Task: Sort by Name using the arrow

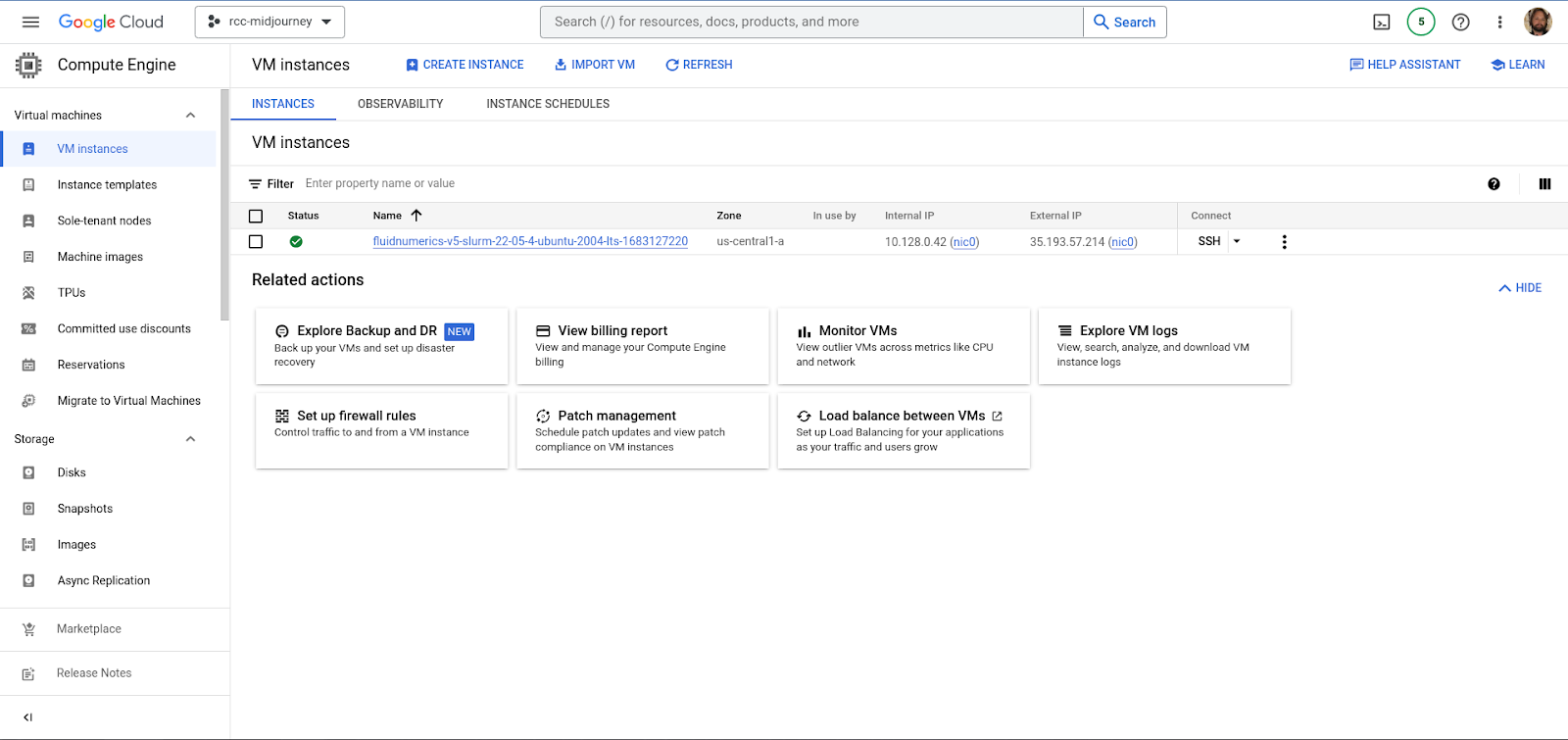Action: [416, 215]
